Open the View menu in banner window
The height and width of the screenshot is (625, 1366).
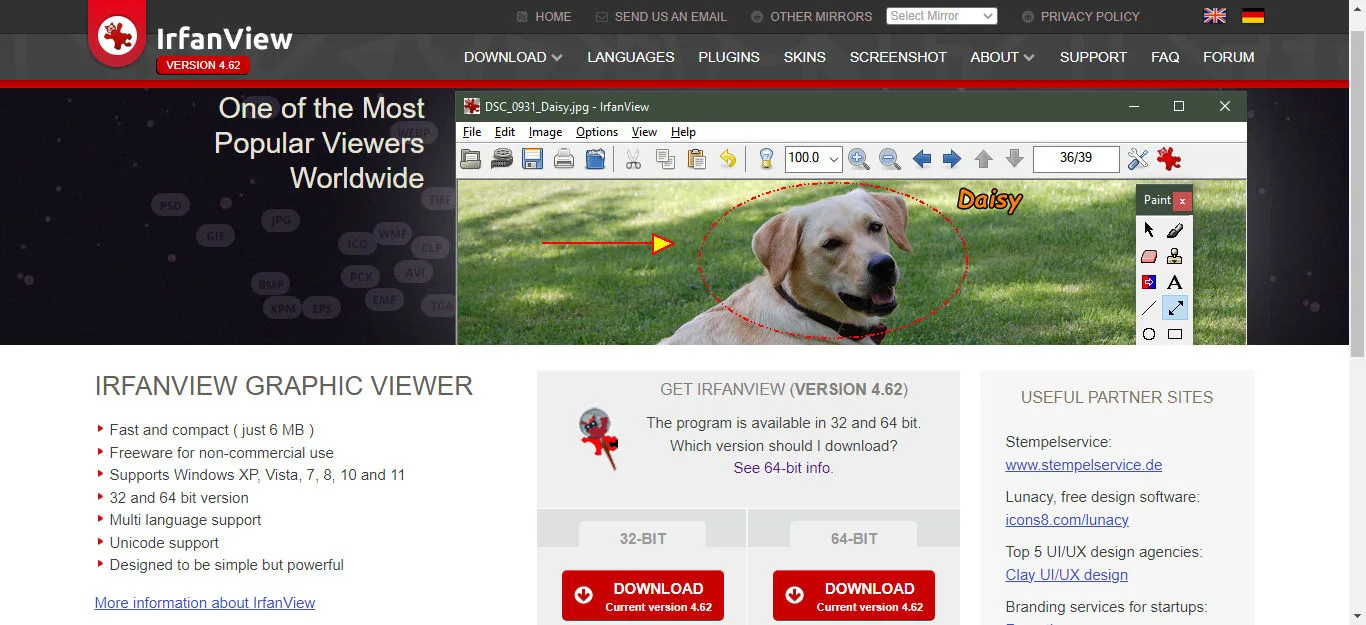(x=644, y=132)
